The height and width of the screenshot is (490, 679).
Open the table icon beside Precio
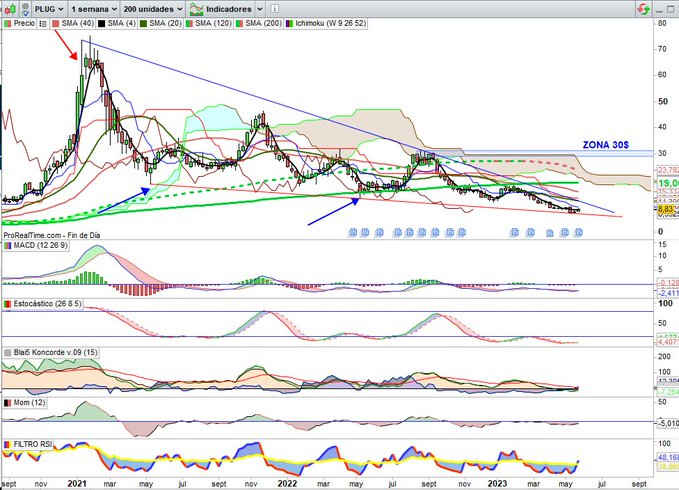click(x=42, y=24)
